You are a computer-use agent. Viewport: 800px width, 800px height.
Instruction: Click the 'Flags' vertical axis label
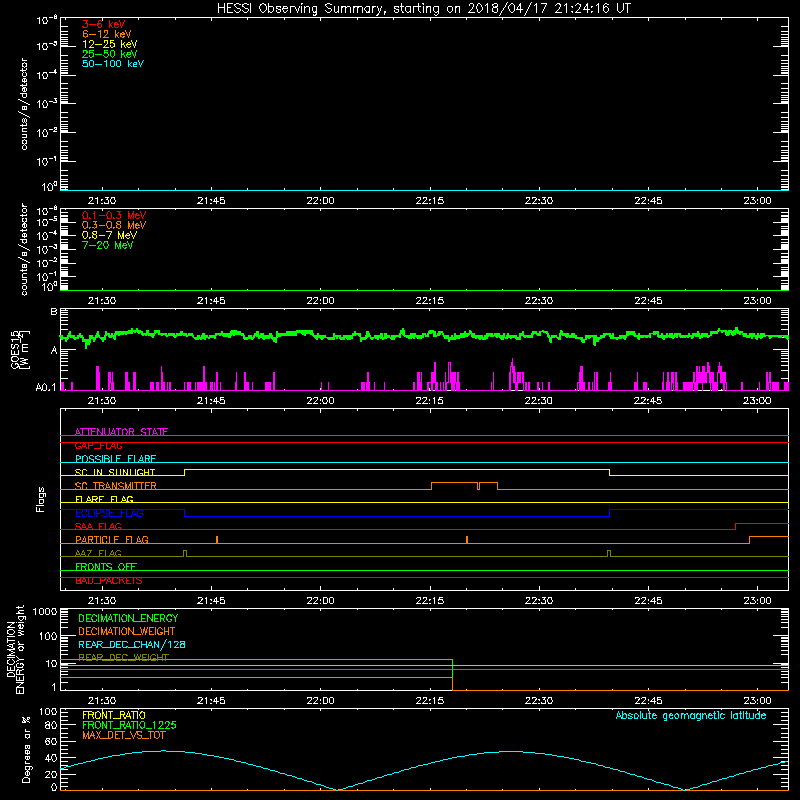click(x=41, y=499)
